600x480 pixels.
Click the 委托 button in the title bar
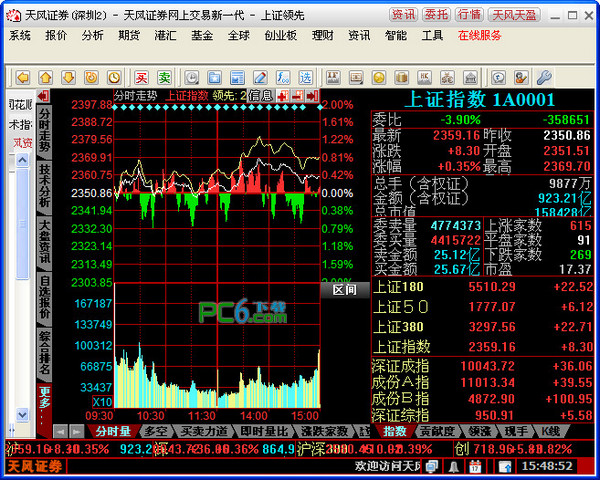point(436,15)
